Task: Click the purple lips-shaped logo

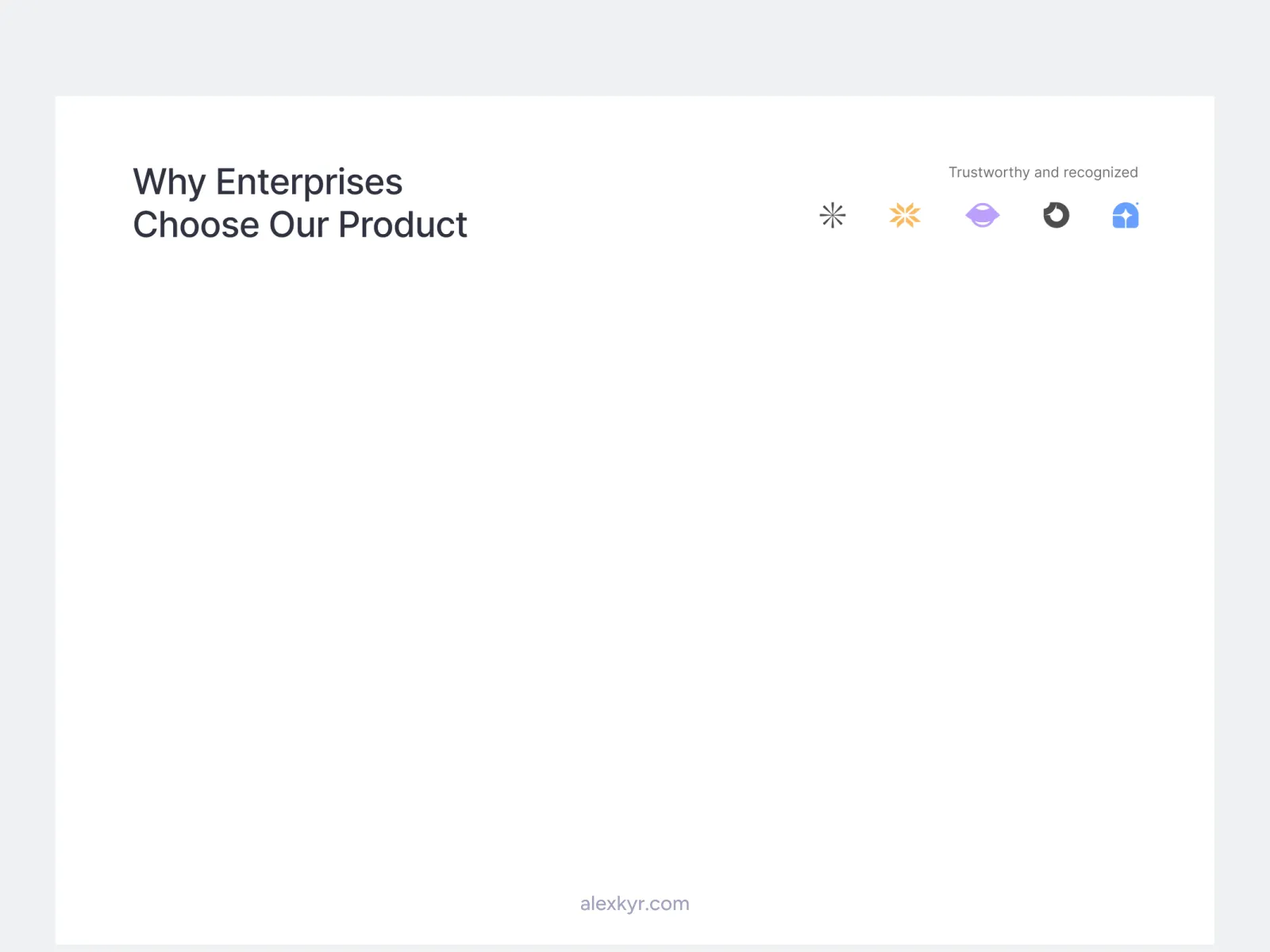Action: click(982, 215)
